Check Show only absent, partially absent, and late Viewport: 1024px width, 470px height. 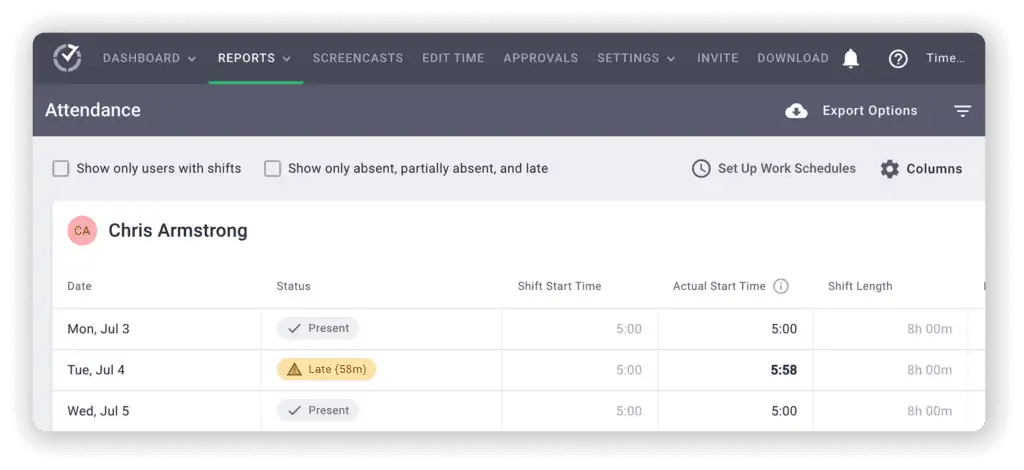click(x=272, y=169)
